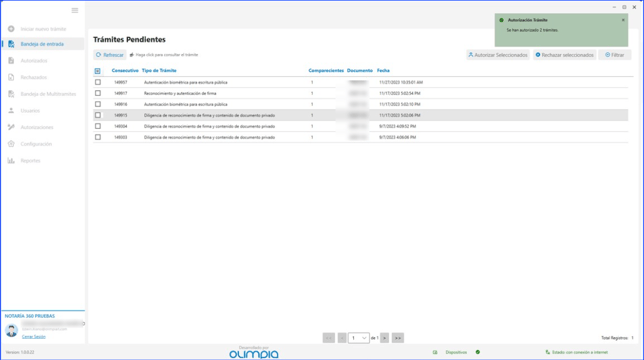
Task: Open Bandeja de entrada section
Action: pyautogui.click(x=42, y=44)
